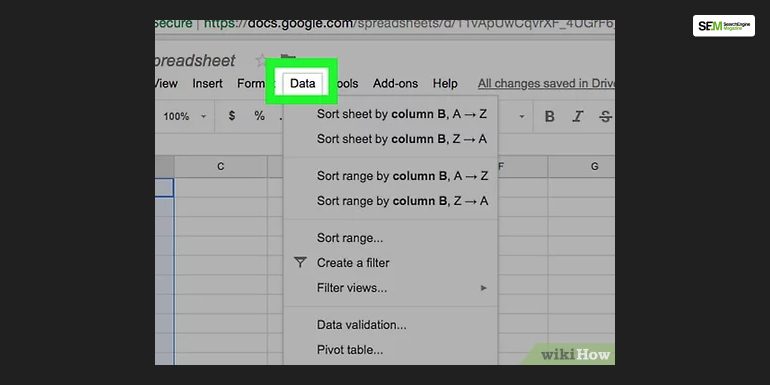
Task: Click All changes saved in Drive link
Action: 546,83
